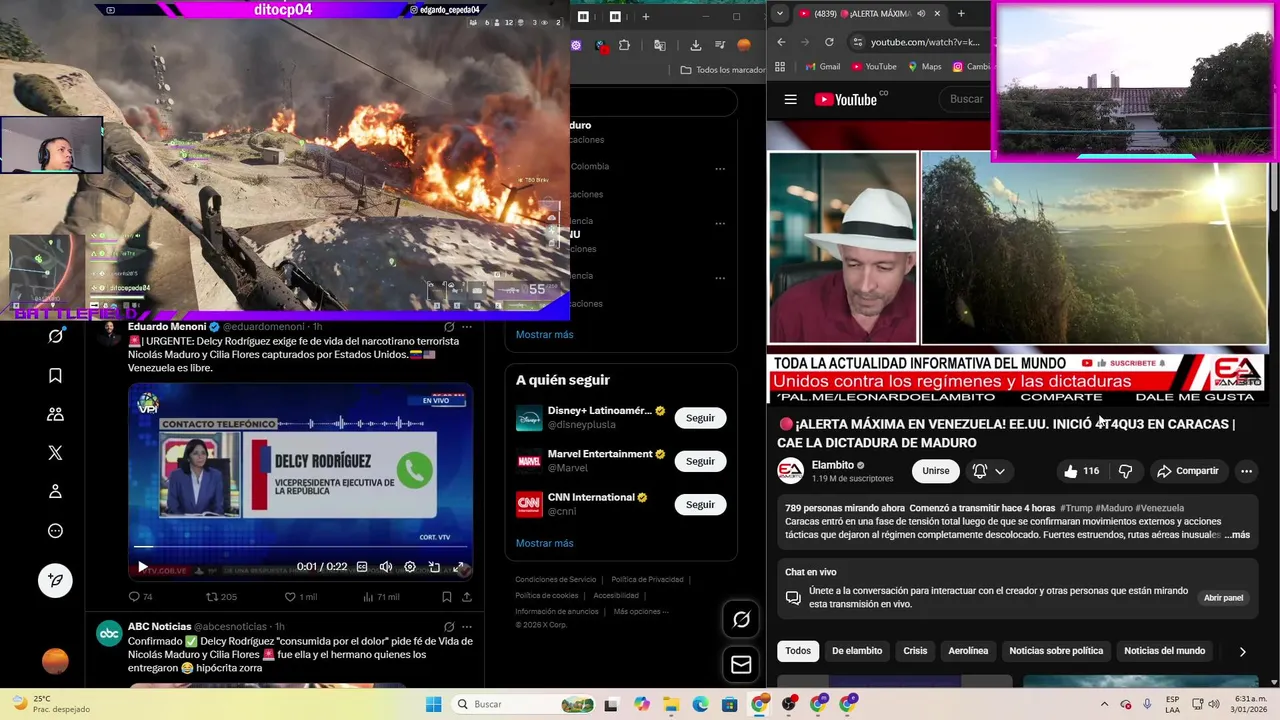Mute the YouTube tab via speaker icon
The height and width of the screenshot is (720, 1280).
(x=921, y=14)
